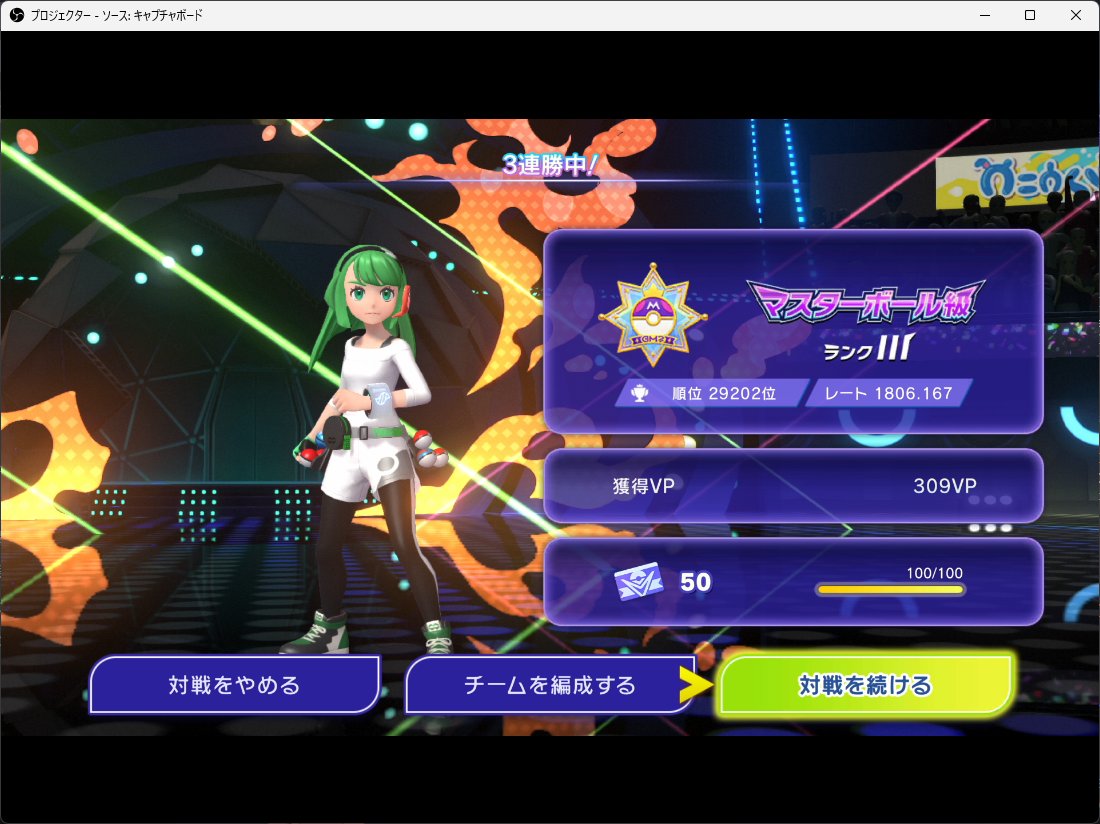
Task: Click the ticket count 50
Action: pyautogui.click(x=695, y=582)
